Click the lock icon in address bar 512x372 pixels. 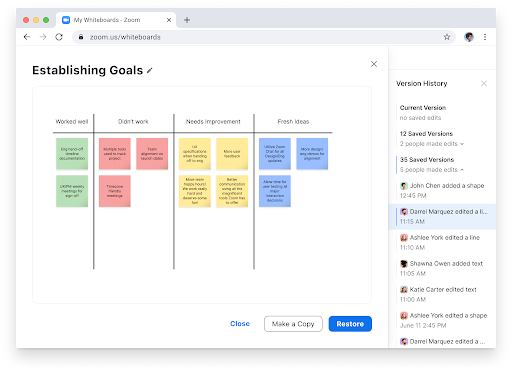(81, 37)
